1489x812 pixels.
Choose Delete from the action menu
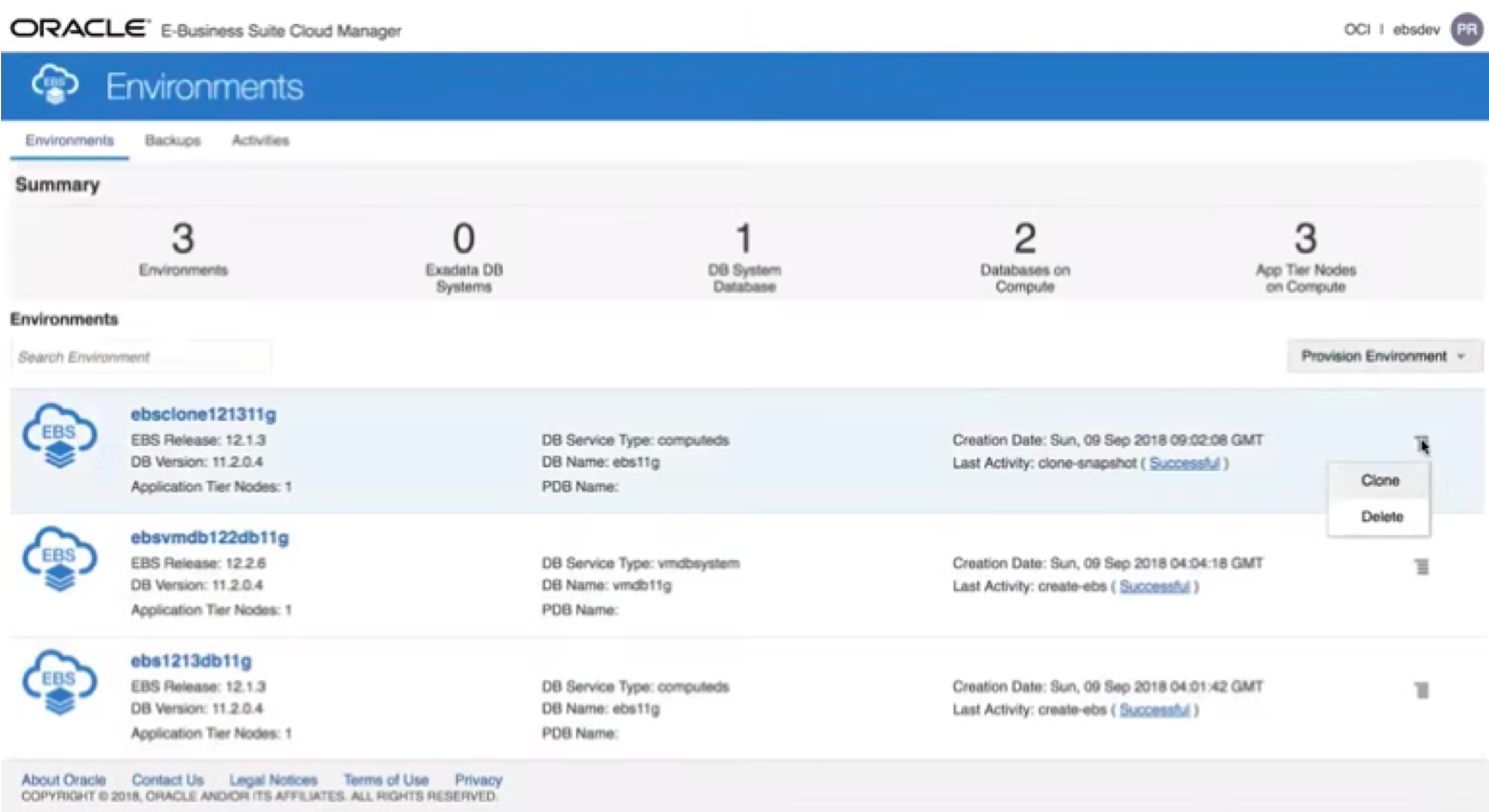[1379, 517]
